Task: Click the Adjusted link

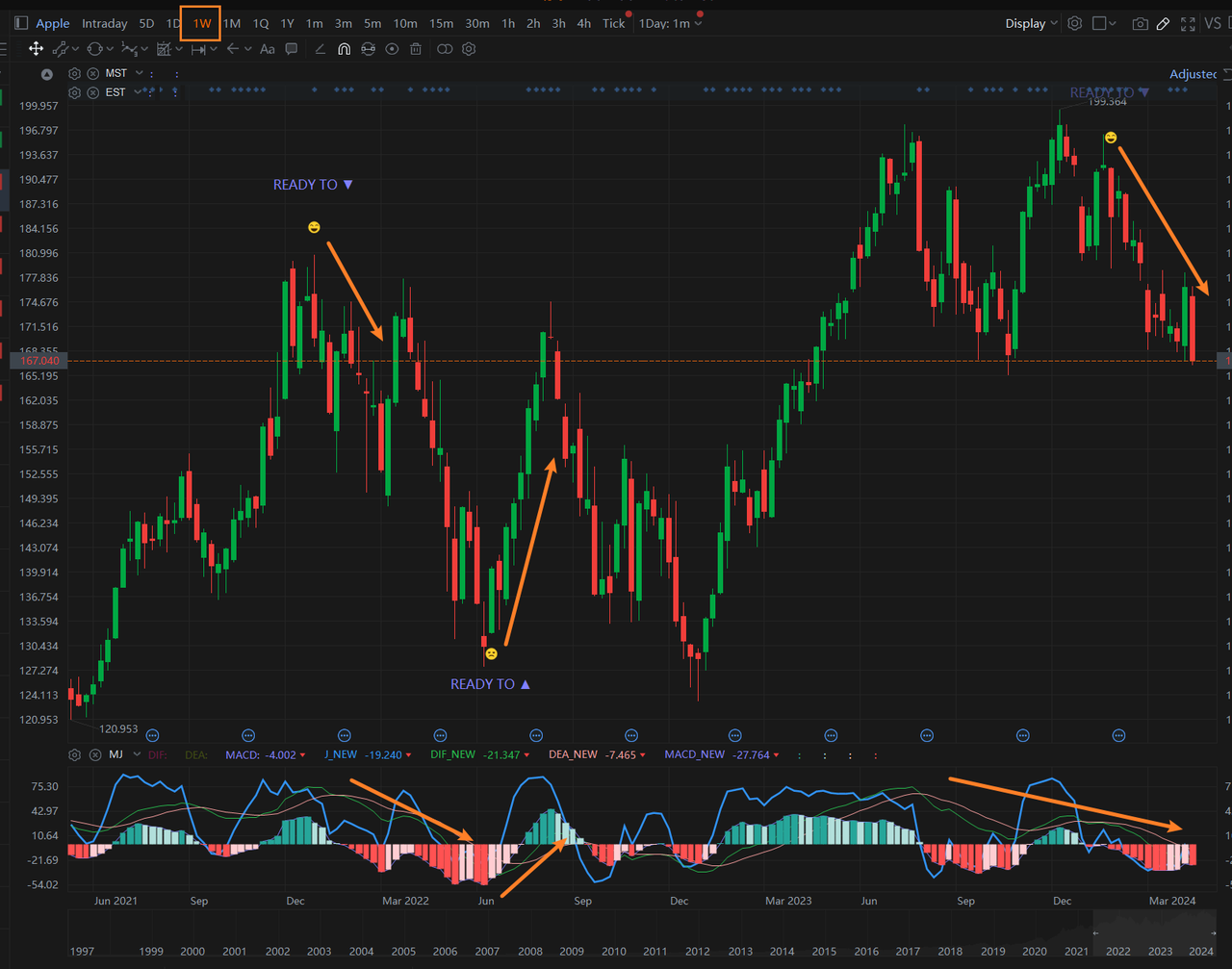Action: pos(1193,73)
